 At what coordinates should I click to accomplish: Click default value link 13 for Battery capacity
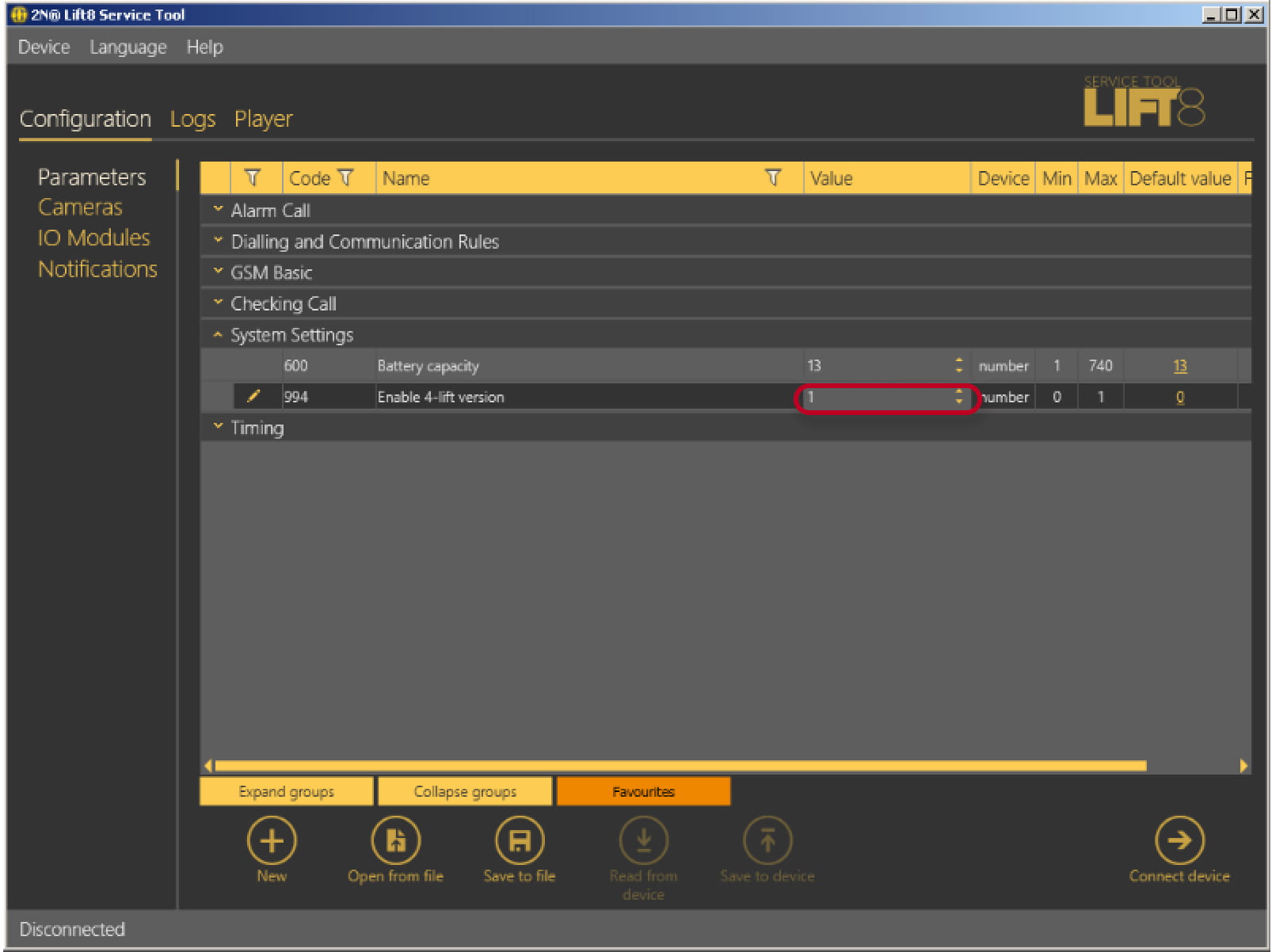1180,366
